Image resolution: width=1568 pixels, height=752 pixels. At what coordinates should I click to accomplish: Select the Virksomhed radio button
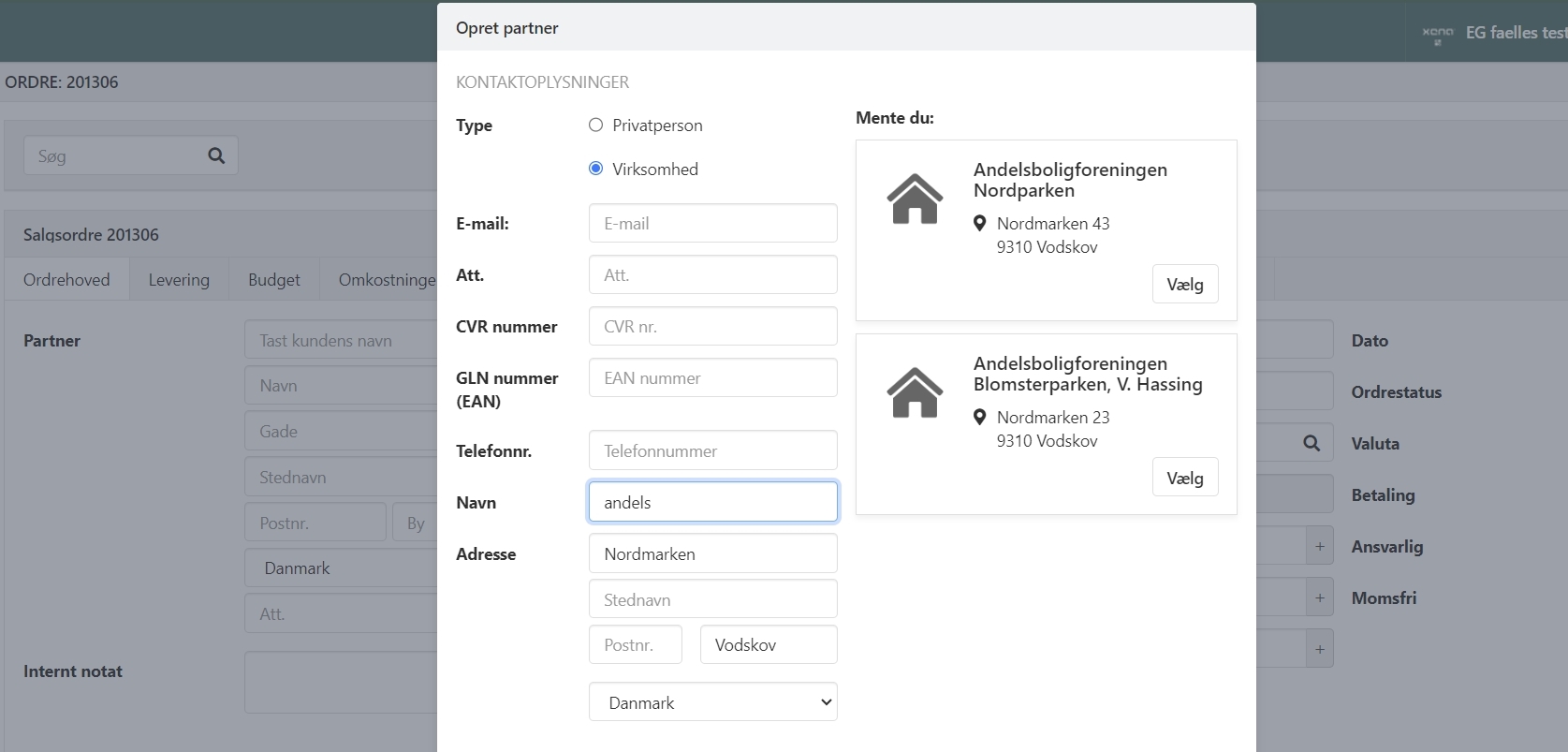coord(595,170)
